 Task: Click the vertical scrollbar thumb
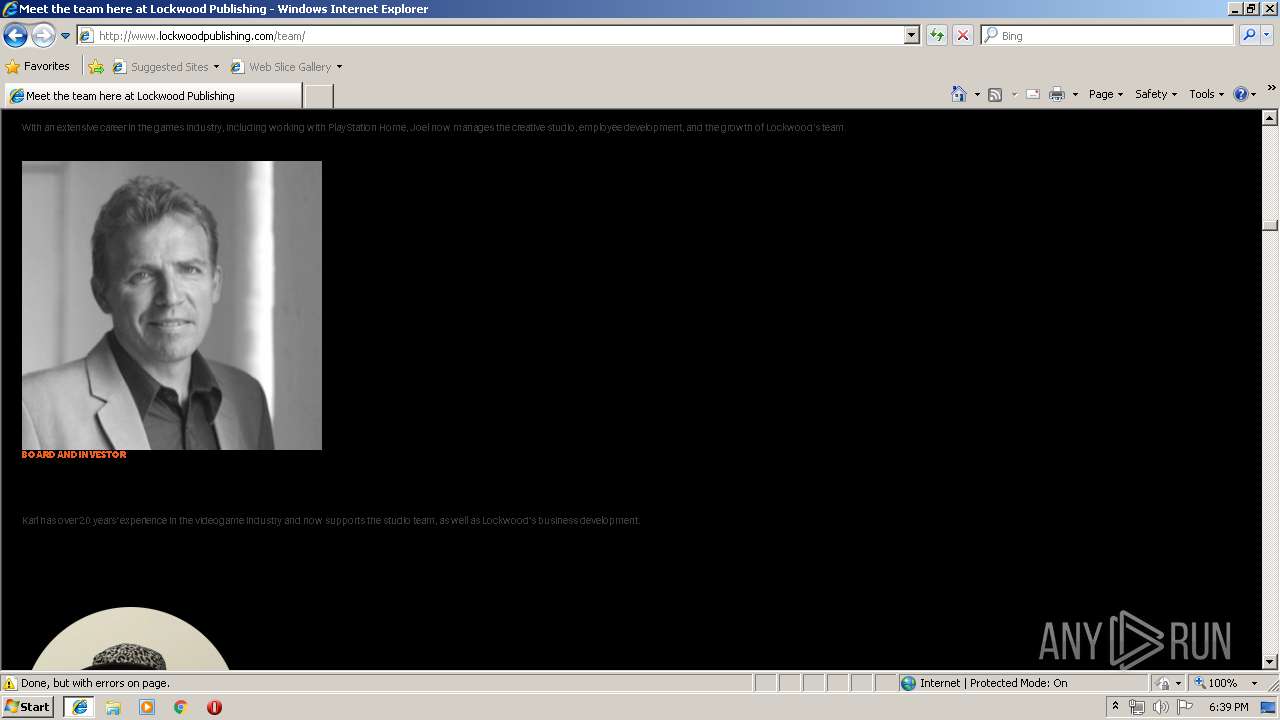pyautogui.click(x=1270, y=225)
